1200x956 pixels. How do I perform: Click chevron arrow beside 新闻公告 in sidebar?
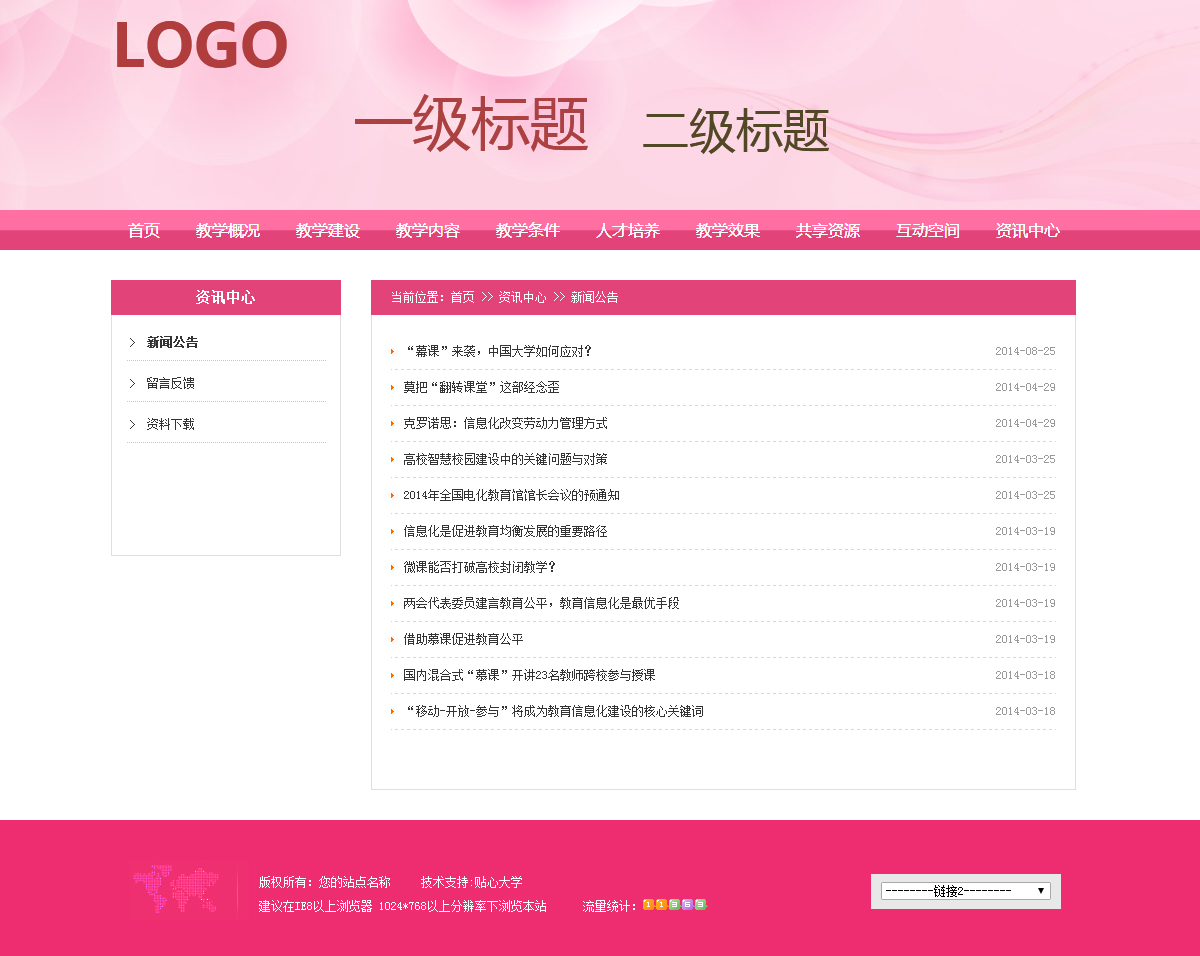132,342
